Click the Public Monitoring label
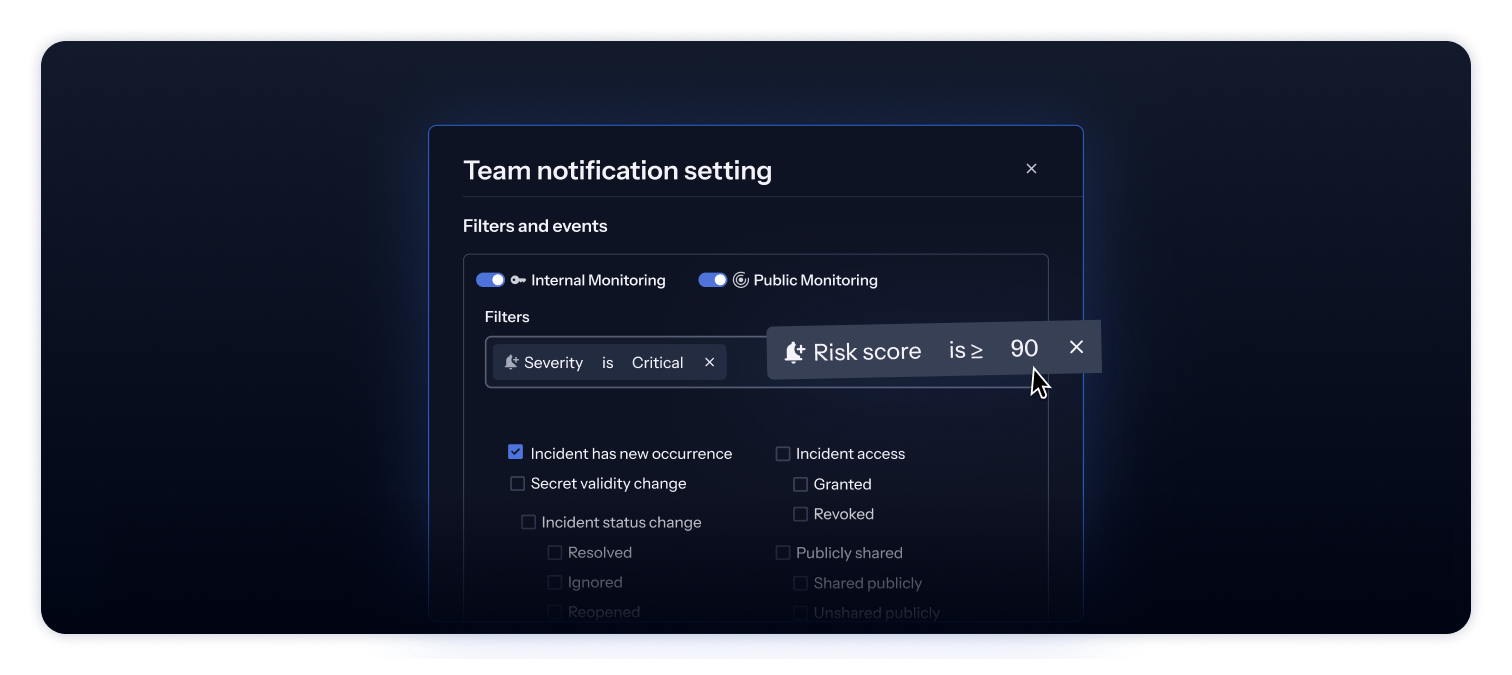This screenshot has width=1512, height=675. tap(815, 280)
